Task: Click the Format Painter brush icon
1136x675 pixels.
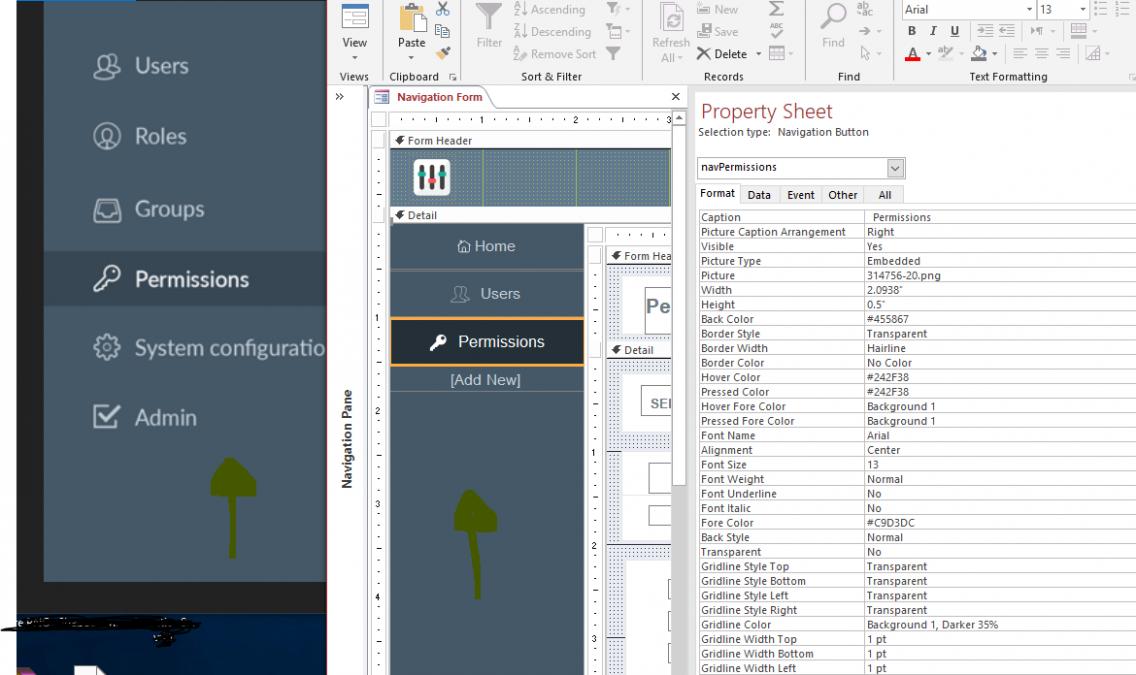Action: point(443,54)
